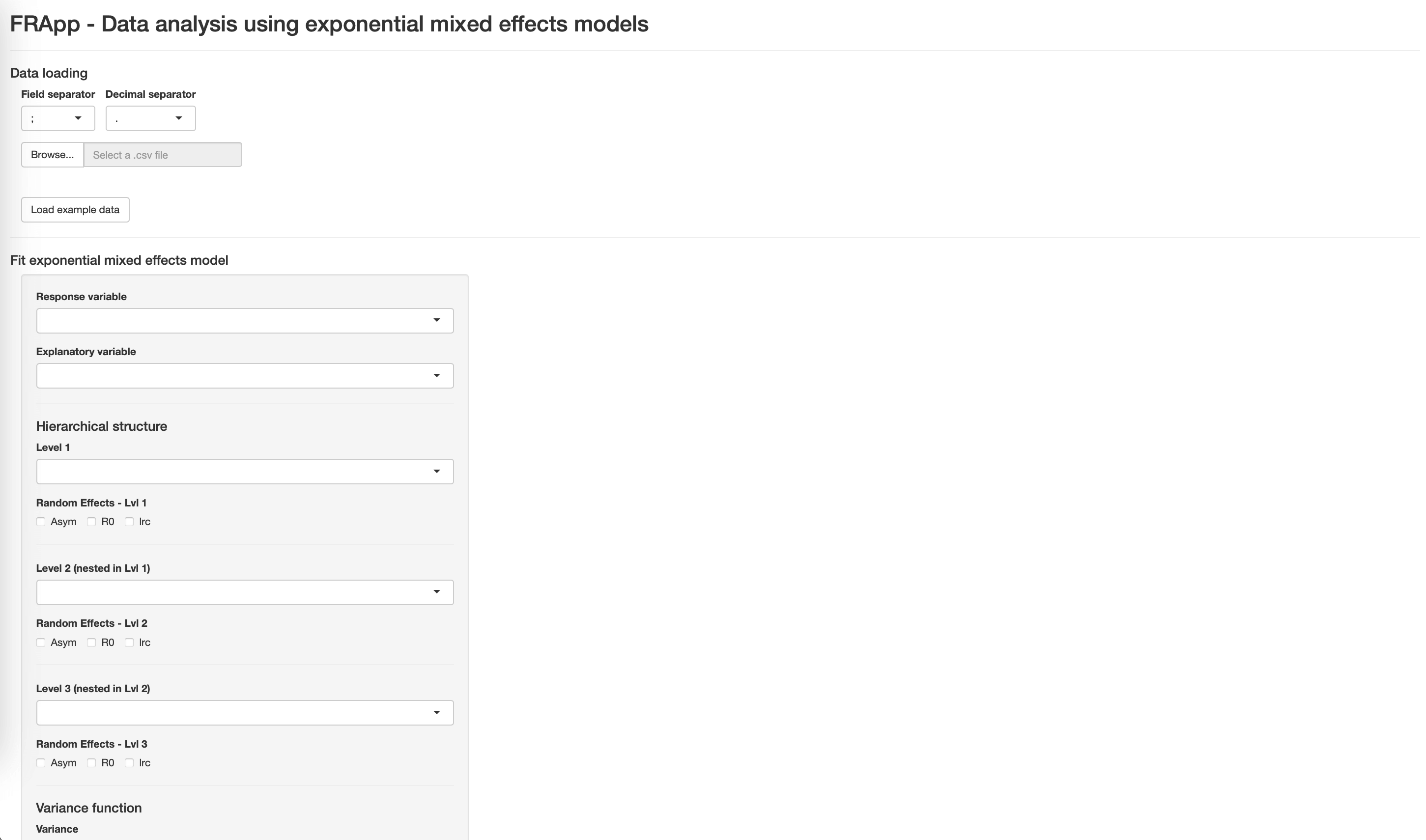Viewport: 1426px width, 840px height.
Task: Check Asym under Random Effects Lvl 2
Action: coord(41,642)
